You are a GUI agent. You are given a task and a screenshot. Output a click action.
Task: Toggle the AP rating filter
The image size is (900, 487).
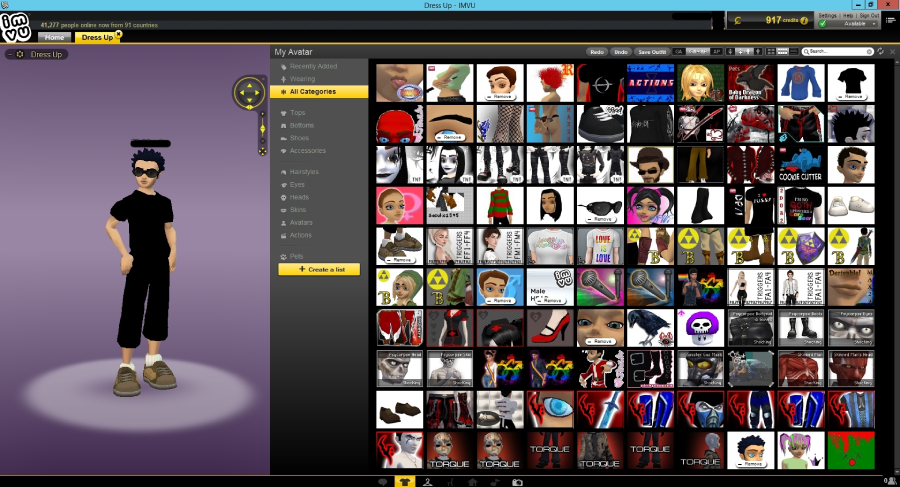pos(716,52)
